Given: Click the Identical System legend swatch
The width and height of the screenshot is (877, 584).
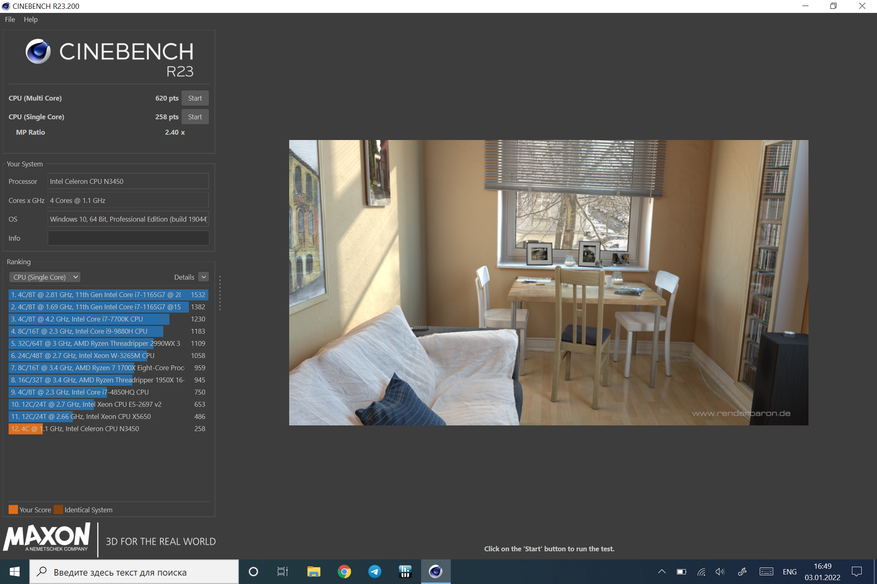Looking at the screenshot, I should click(58, 510).
